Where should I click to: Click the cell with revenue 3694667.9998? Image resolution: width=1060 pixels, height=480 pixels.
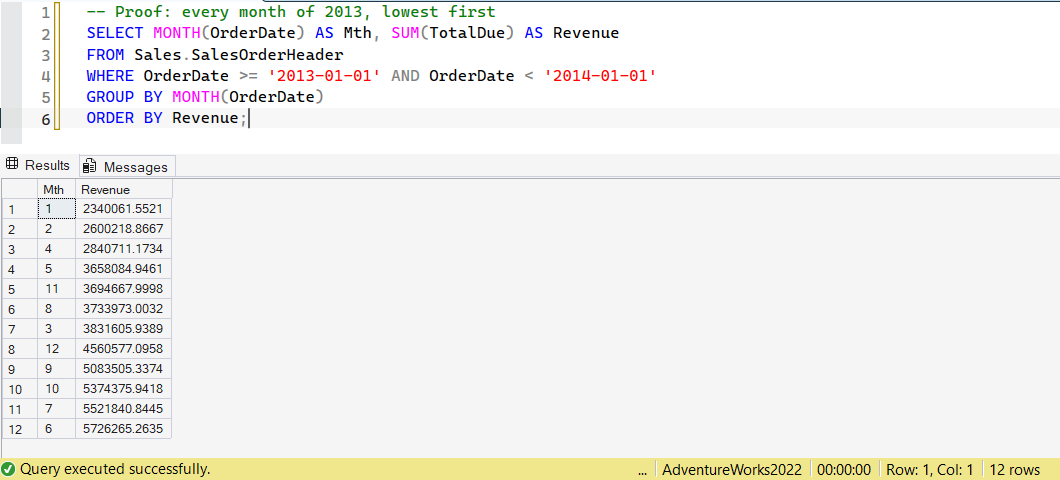123,289
